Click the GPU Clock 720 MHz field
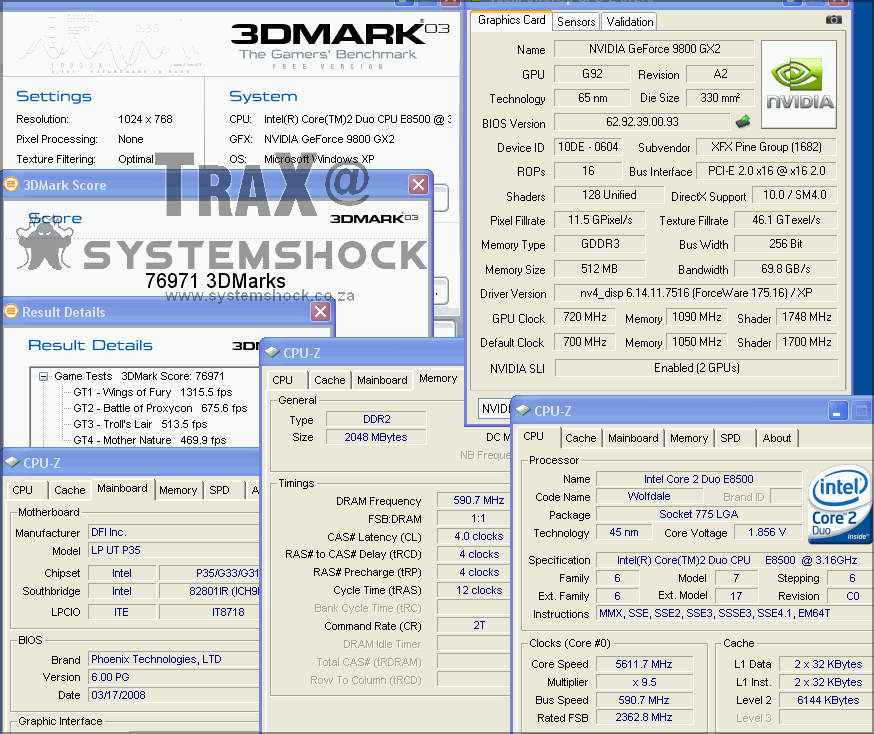The height and width of the screenshot is (734, 874). pyautogui.click(x=584, y=317)
